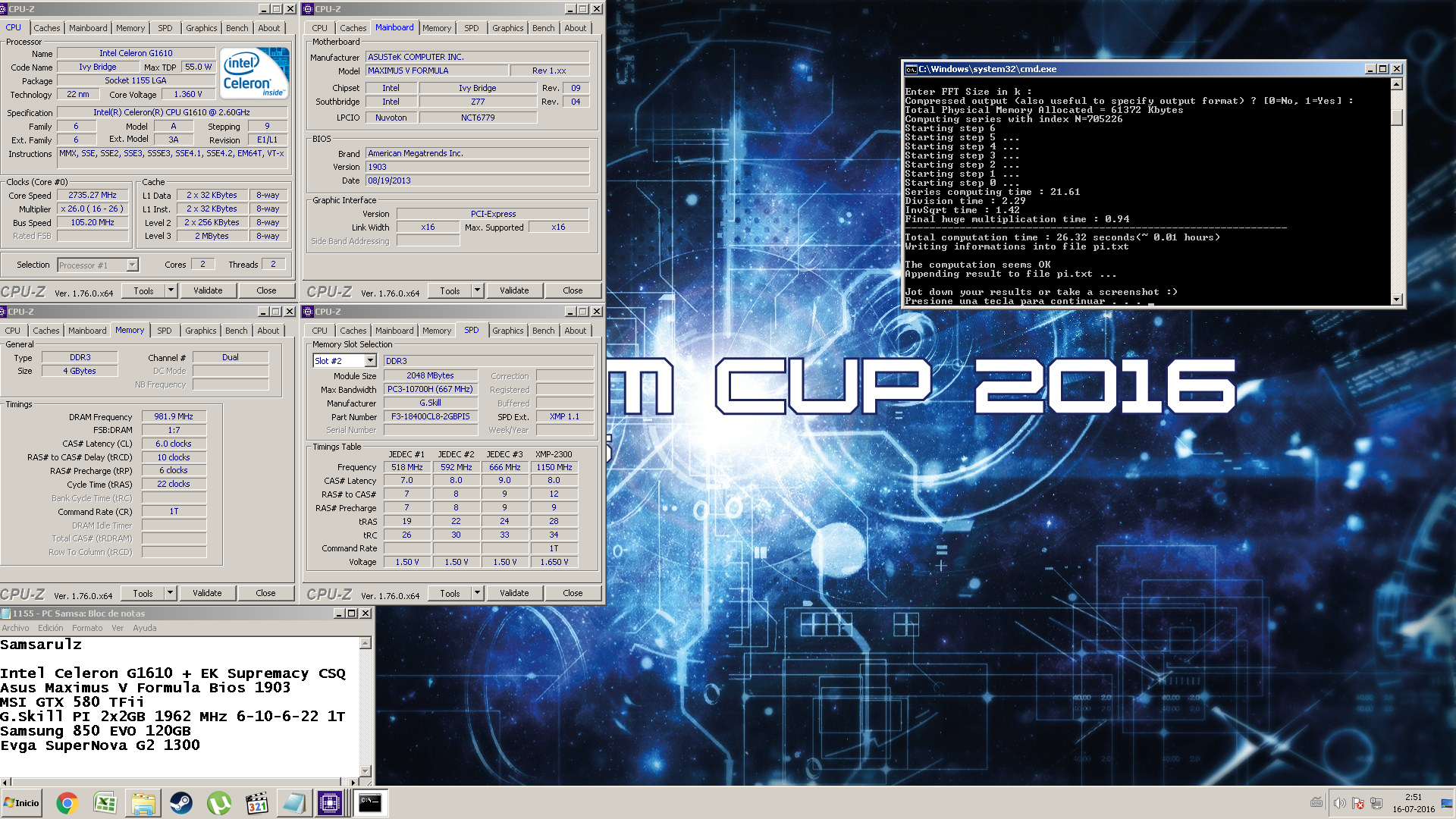Open the Edición menu in Notepad

51,628
